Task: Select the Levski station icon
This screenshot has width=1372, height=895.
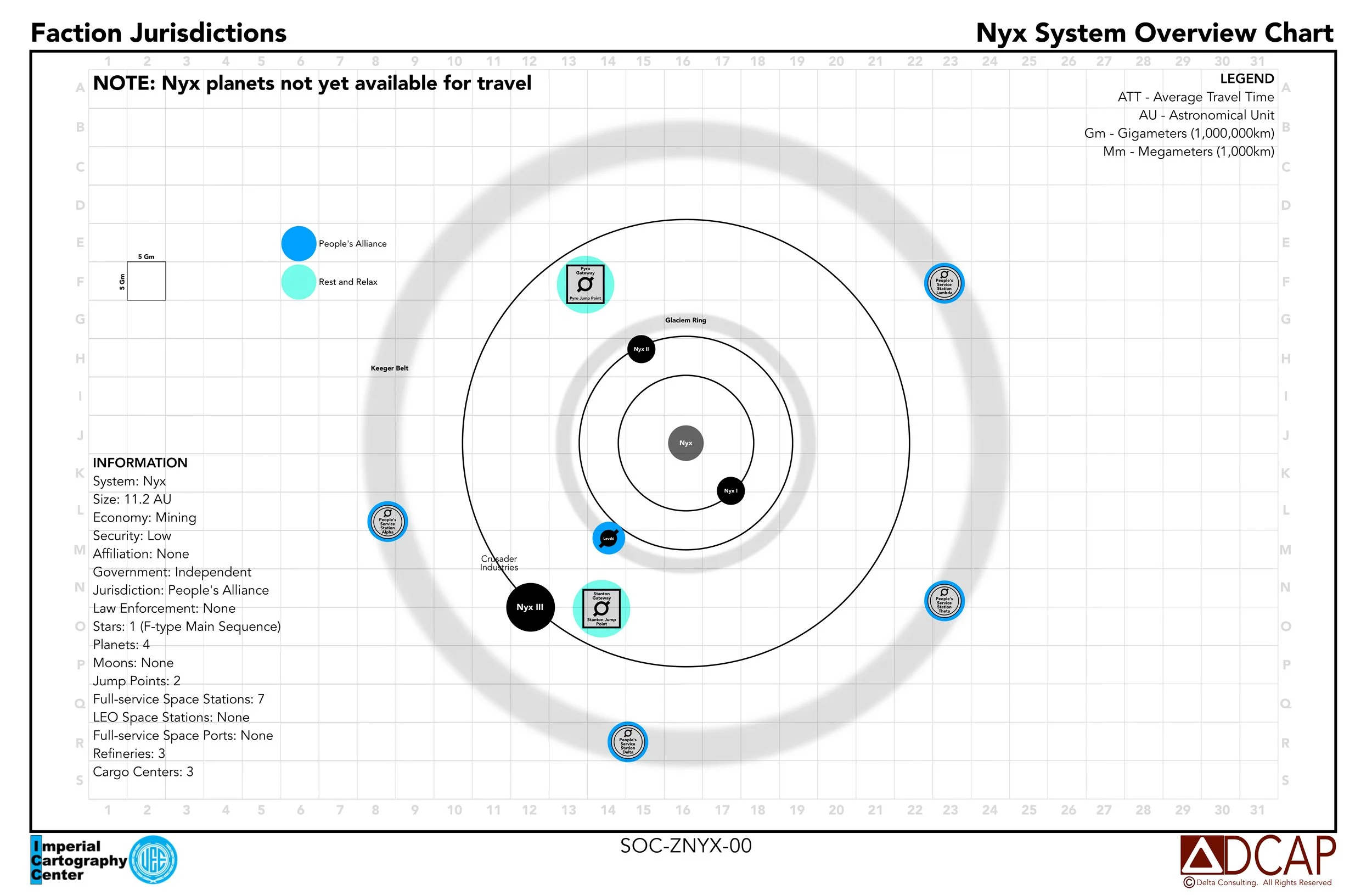Action: coord(608,538)
